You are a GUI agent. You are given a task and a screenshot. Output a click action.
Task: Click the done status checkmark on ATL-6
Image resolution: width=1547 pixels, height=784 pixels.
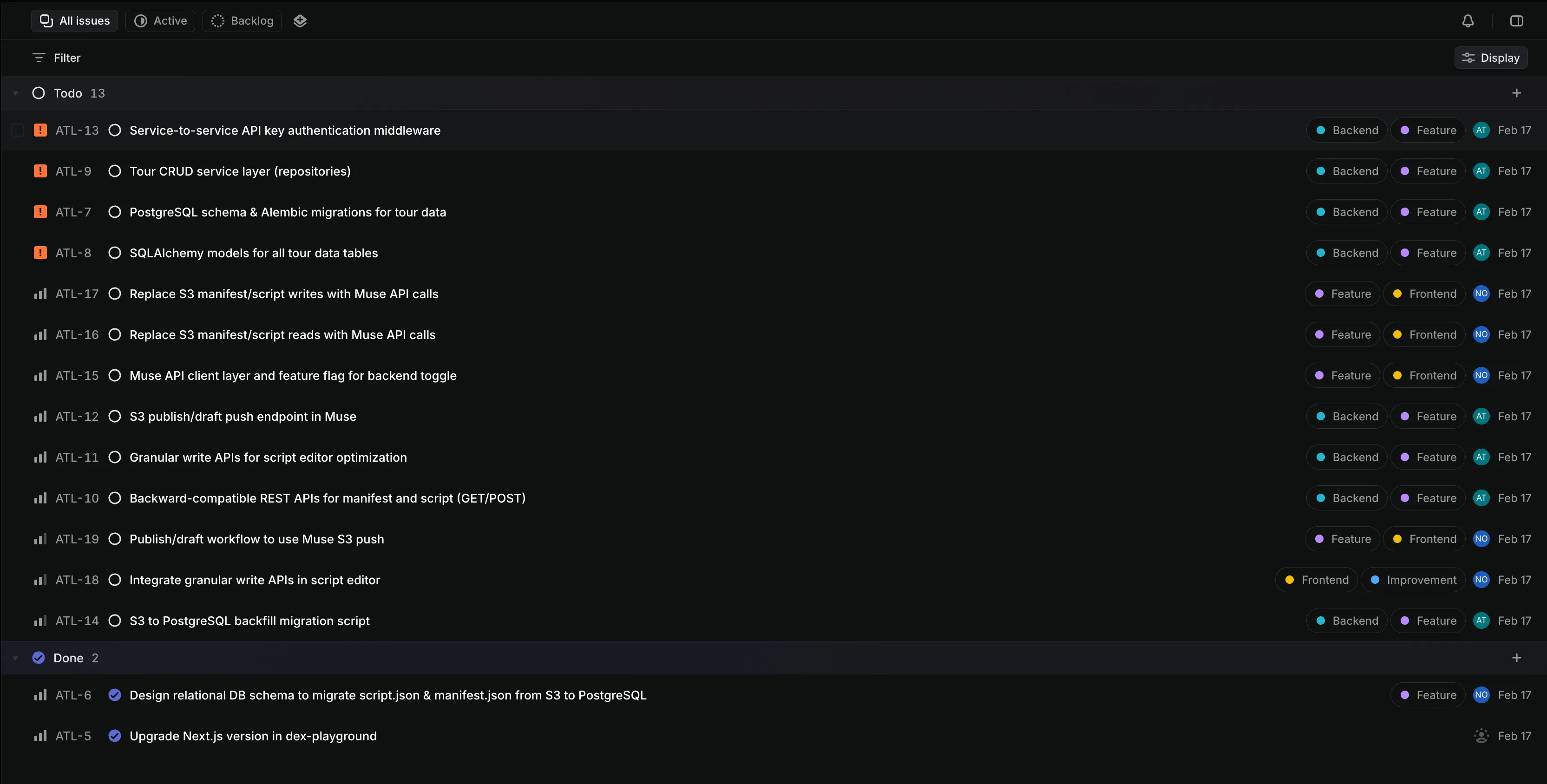tap(115, 694)
